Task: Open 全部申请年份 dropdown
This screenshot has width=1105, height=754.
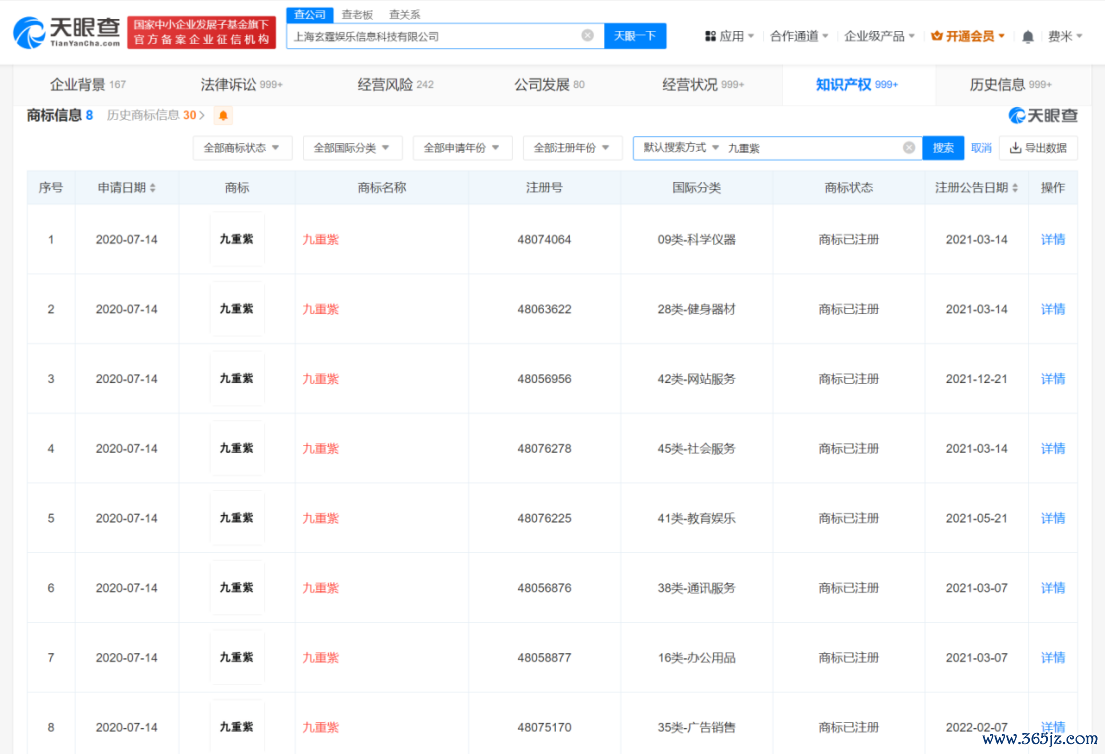Action: pos(462,148)
